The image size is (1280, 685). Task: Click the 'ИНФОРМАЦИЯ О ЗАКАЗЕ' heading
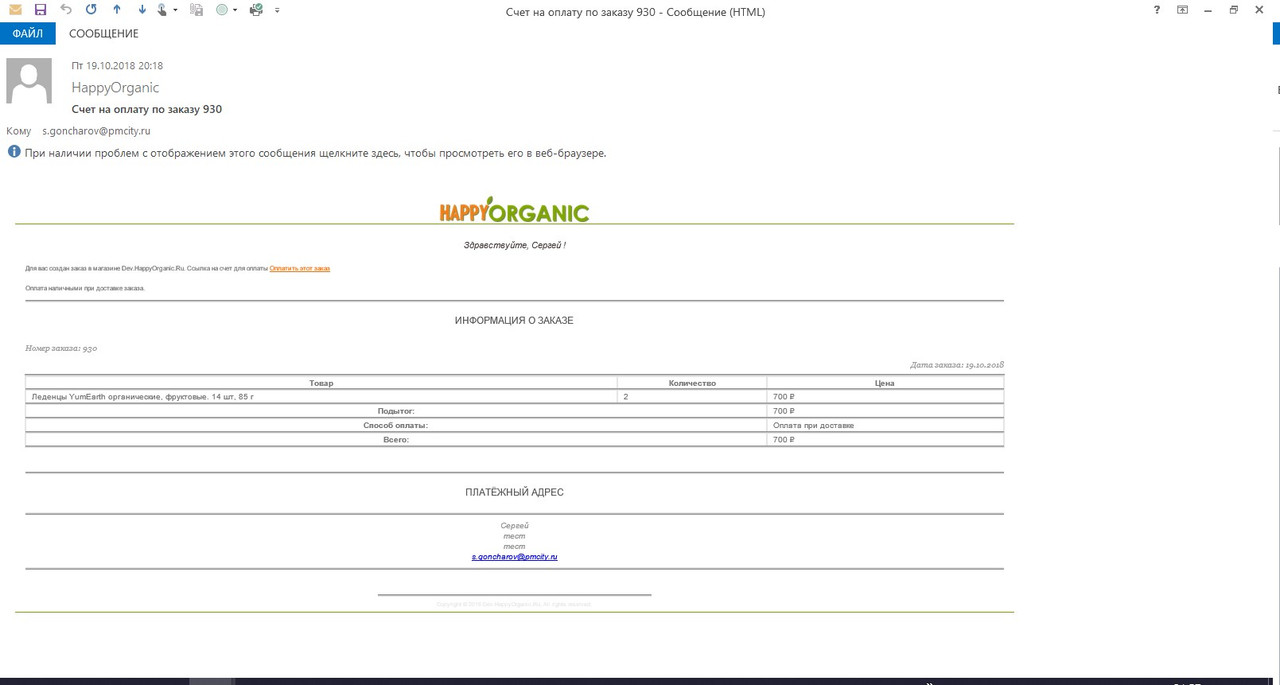(514, 321)
